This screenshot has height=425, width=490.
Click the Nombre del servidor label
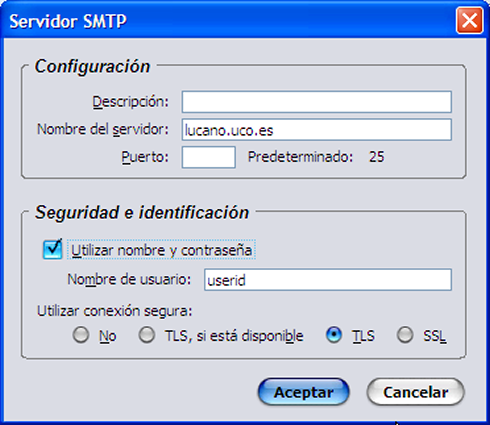click(x=103, y=129)
